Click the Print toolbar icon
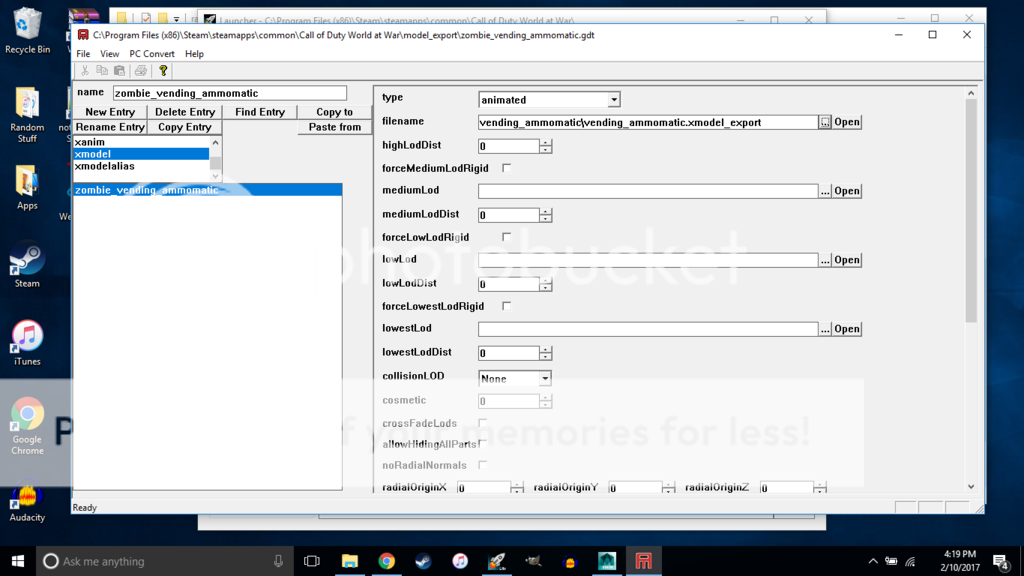This screenshot has width=1024, height=576. point(140,71)
